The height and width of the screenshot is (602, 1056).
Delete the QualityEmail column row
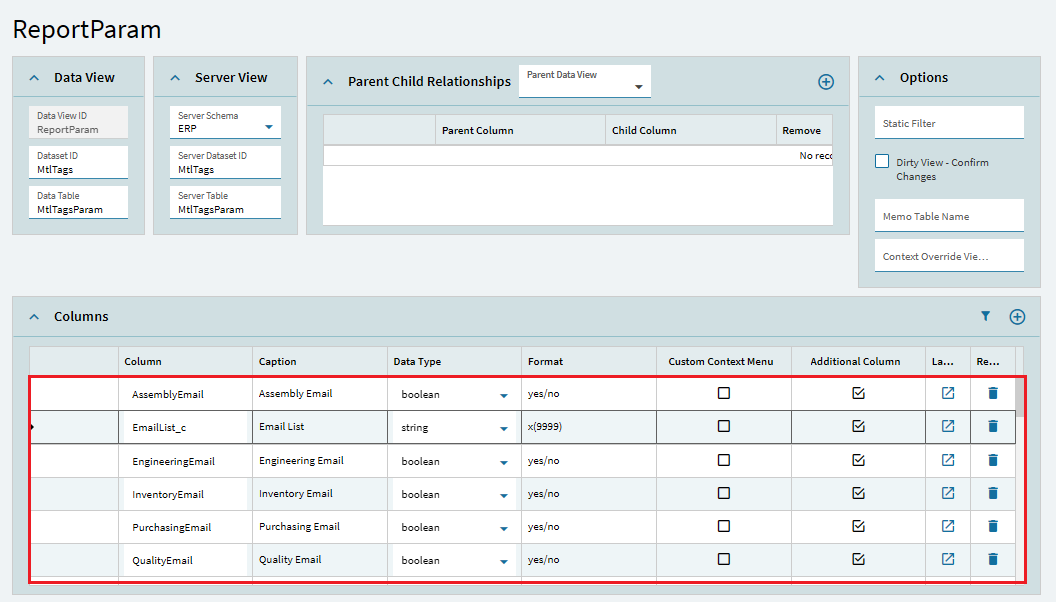pos(993,559)
